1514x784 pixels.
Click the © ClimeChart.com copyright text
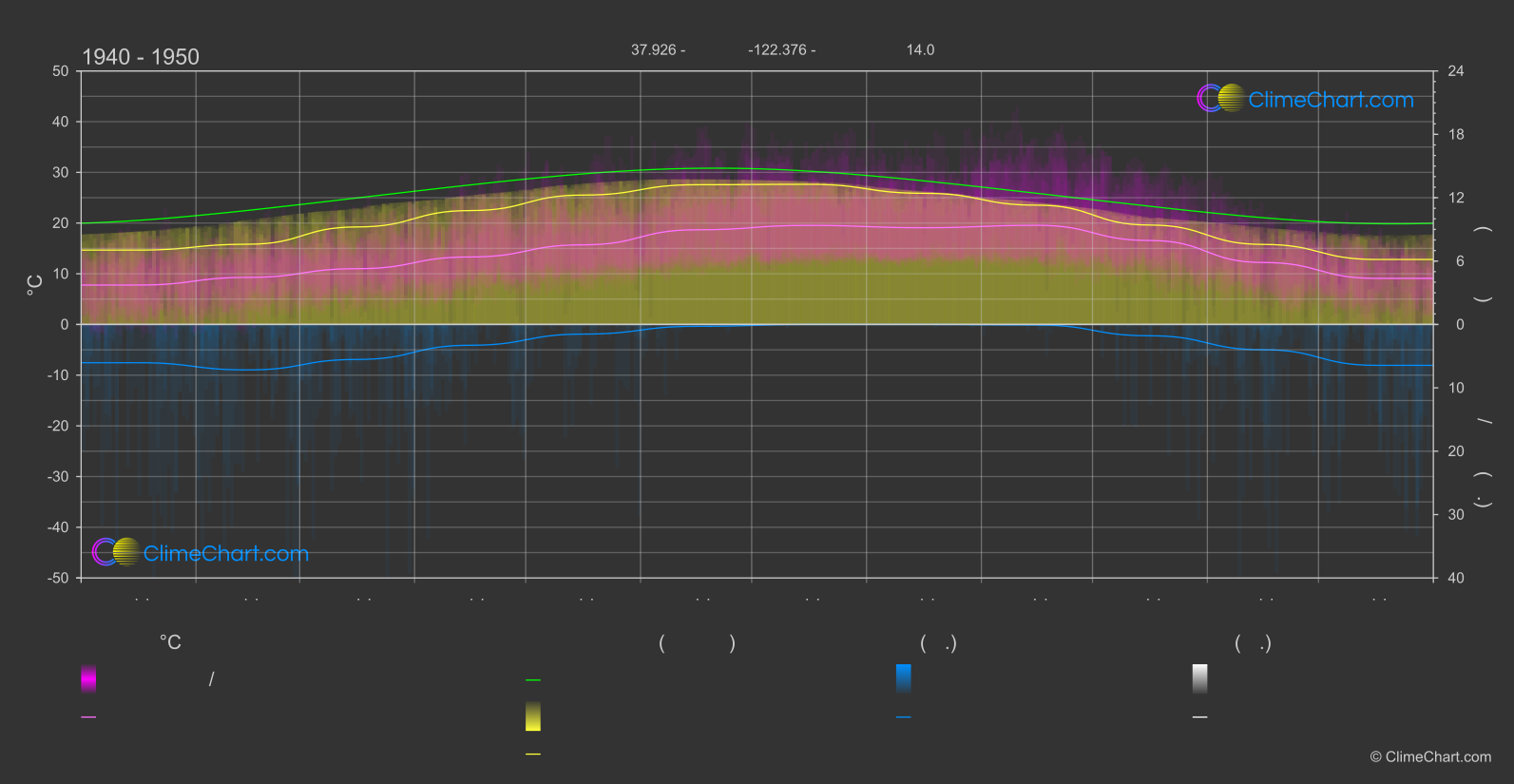tap(1430, 757)
